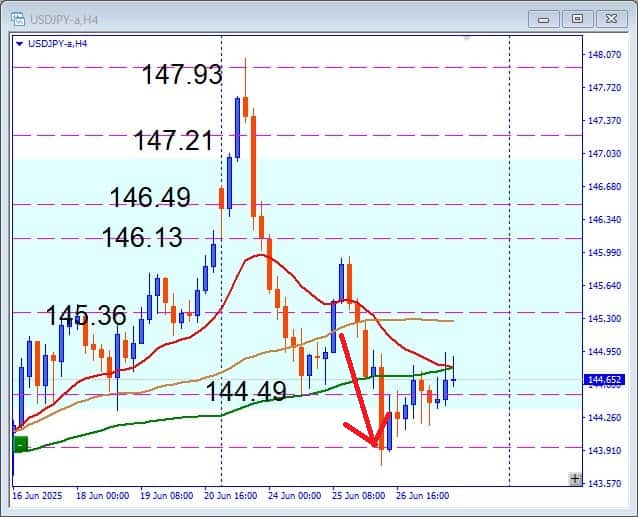Click 145.990 on the price scale
The height and width of the screenshot is (517, 638).
pos(605,253)
